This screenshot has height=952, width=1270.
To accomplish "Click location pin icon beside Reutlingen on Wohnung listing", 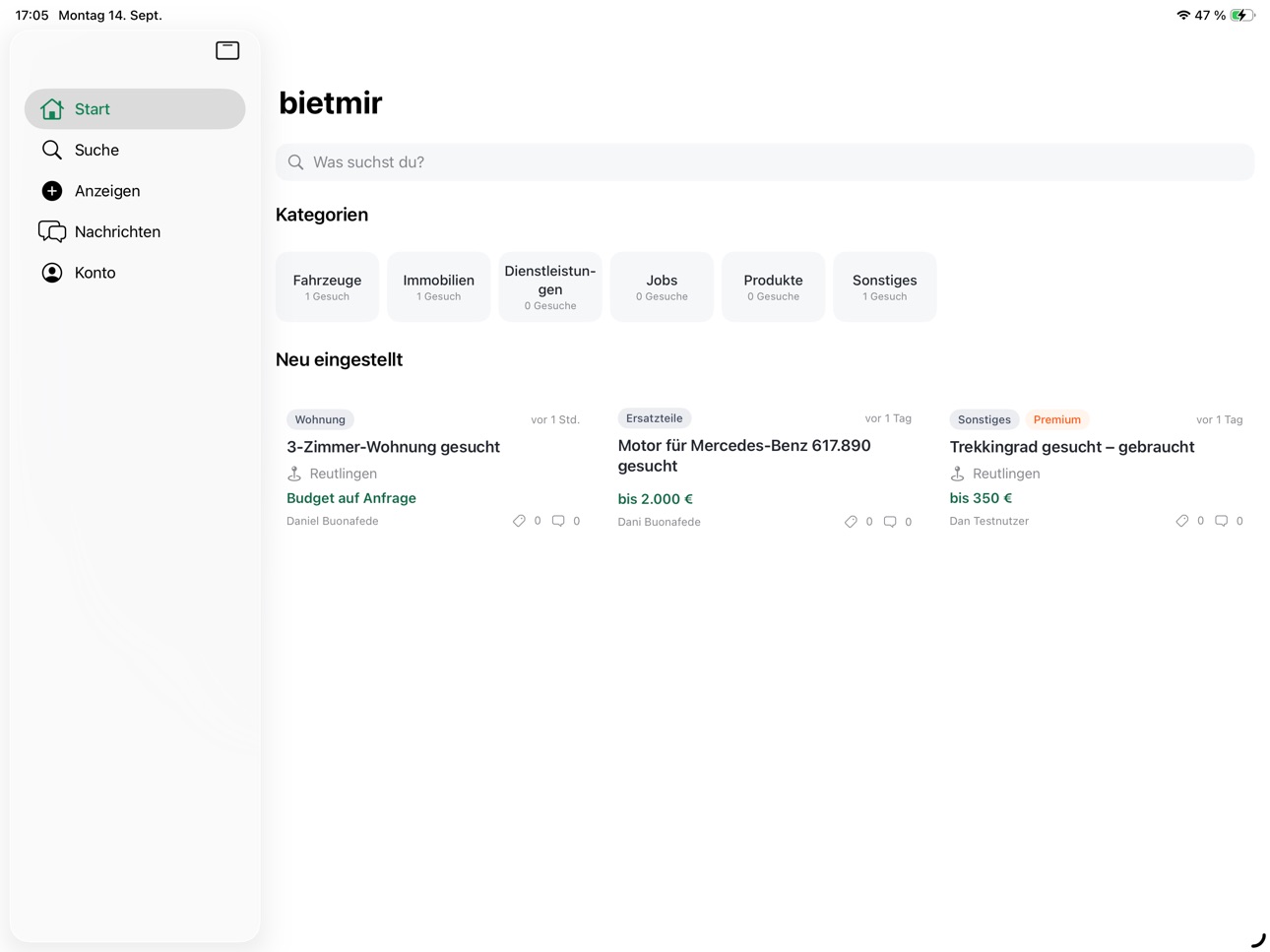I will tap(294, 474).
